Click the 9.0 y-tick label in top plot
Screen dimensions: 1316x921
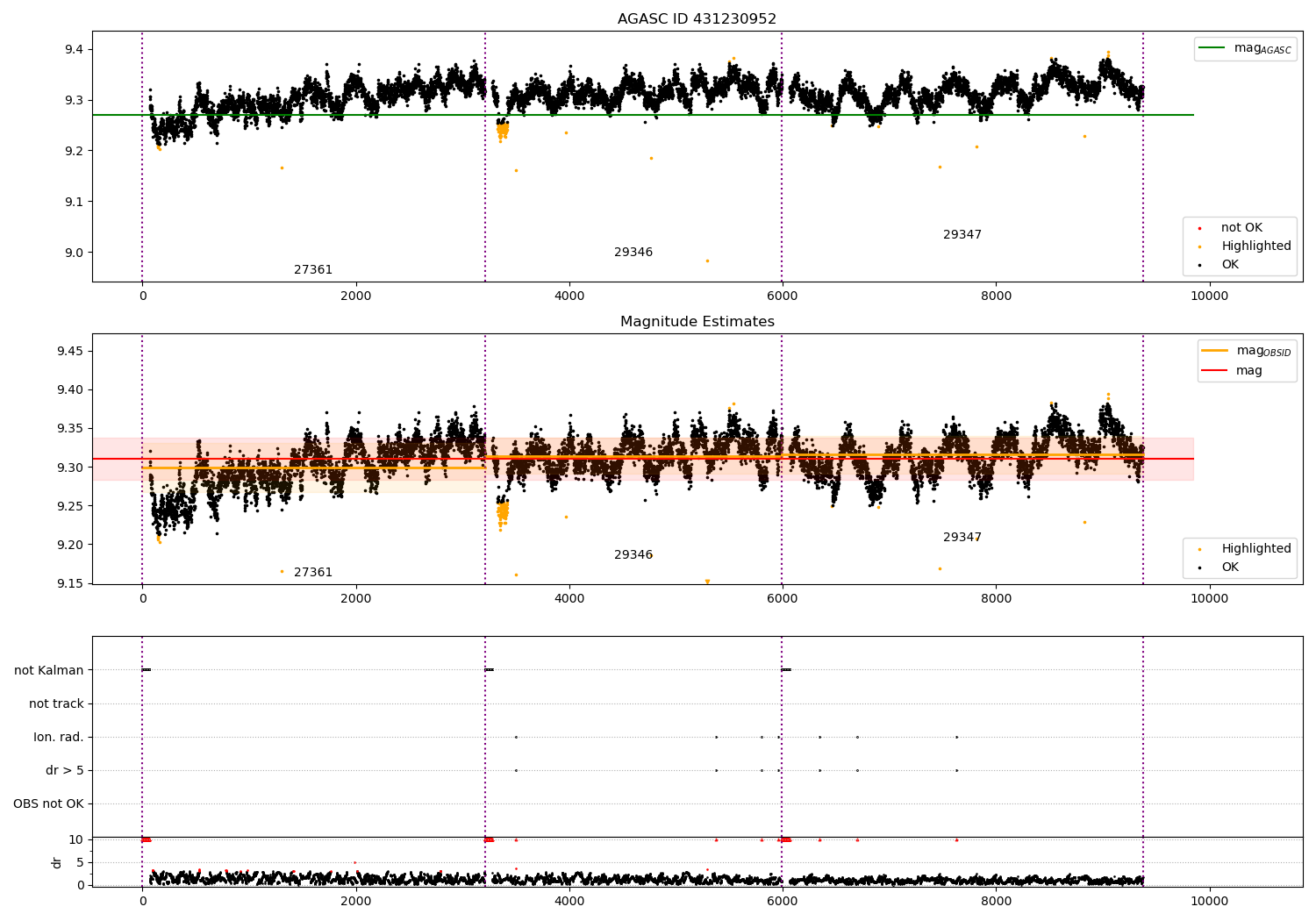[75, 253]
